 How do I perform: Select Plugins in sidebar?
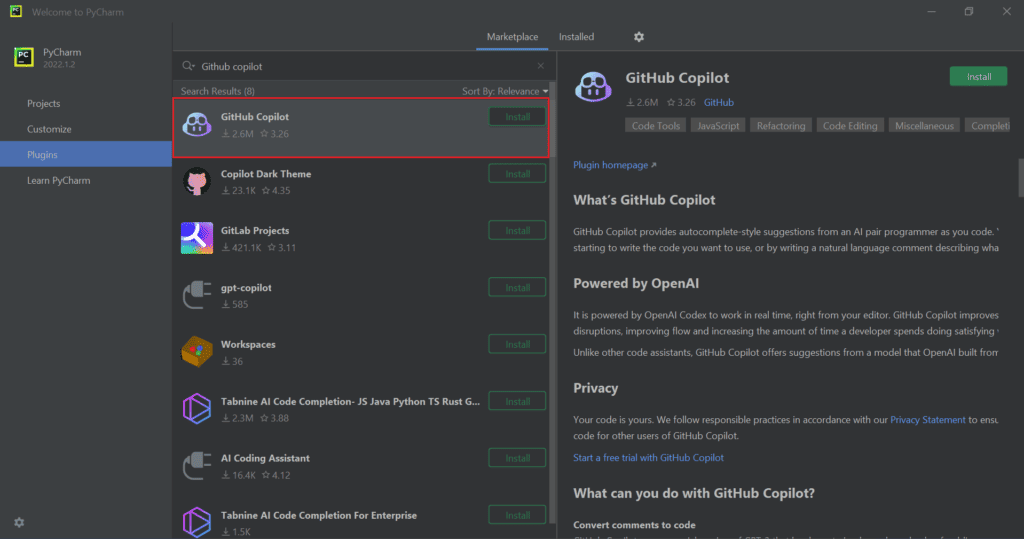click(86, 154)
